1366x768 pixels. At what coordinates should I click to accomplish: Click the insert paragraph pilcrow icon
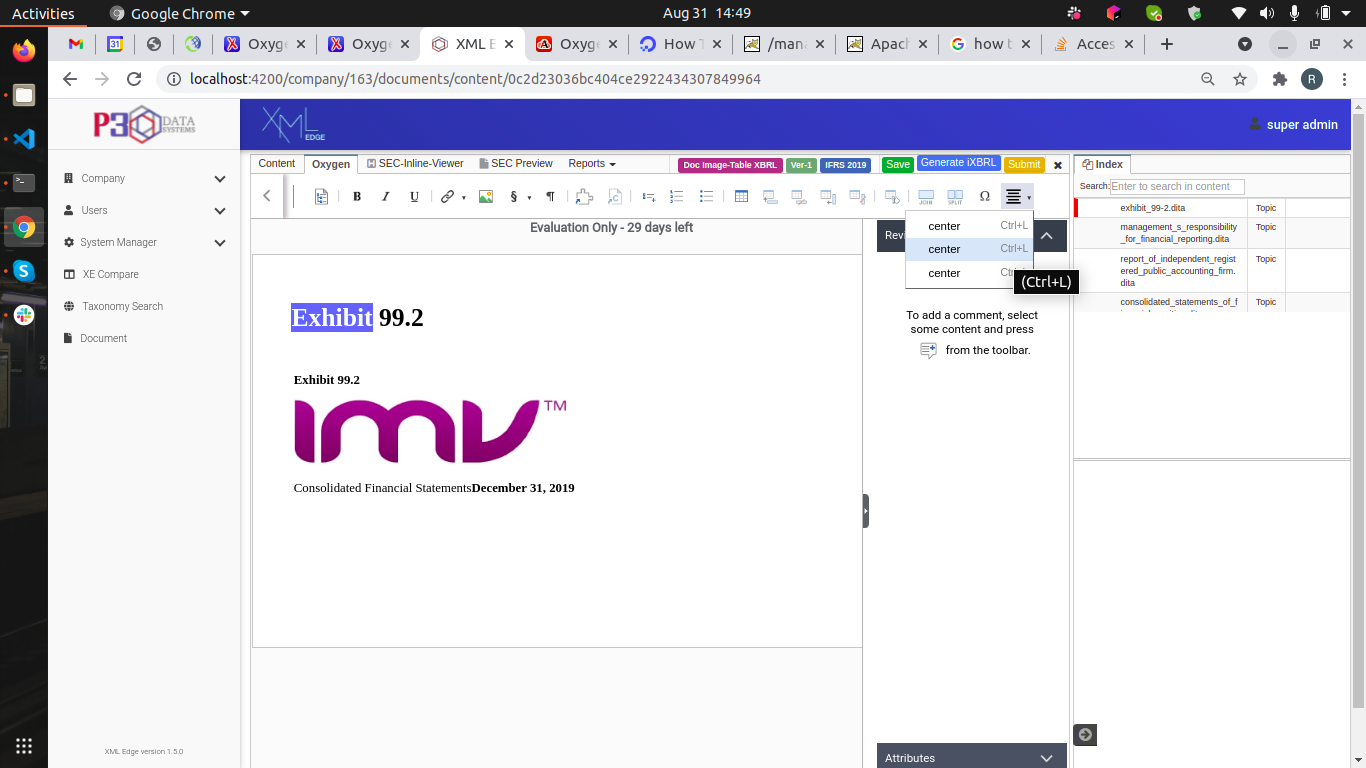(550, 196)
